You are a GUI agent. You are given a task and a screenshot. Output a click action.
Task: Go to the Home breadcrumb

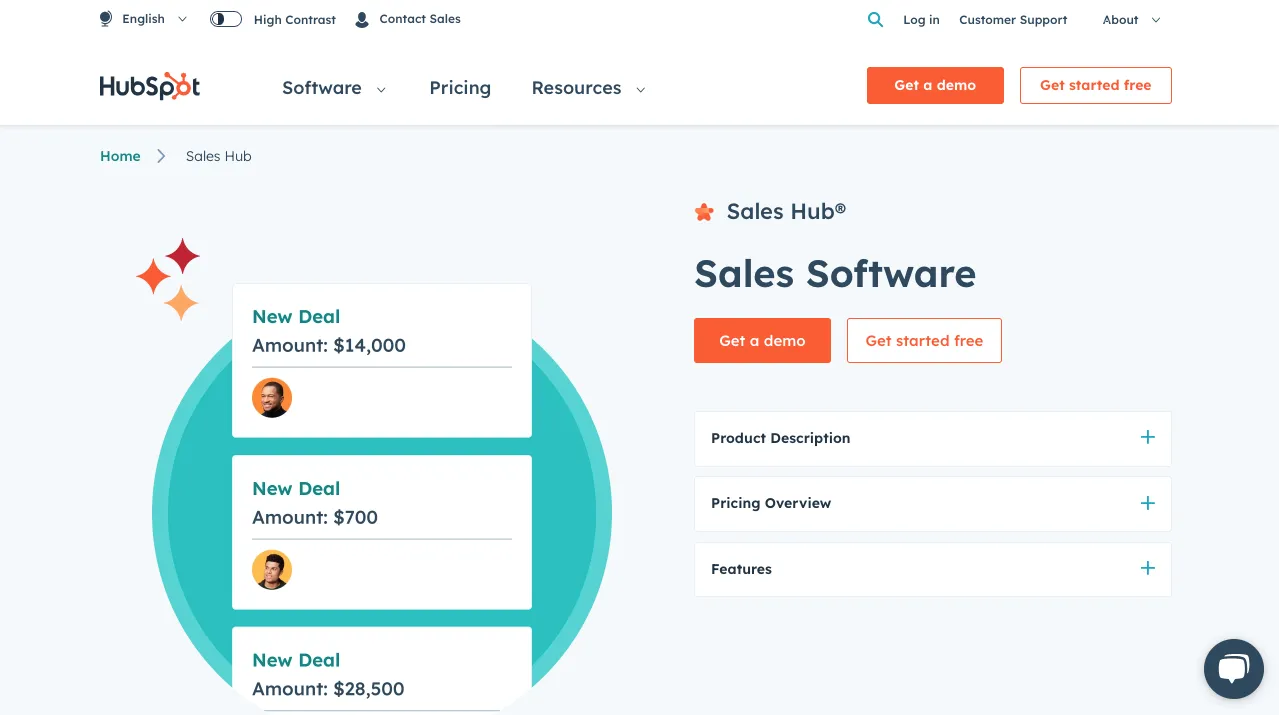pos(120,156)
